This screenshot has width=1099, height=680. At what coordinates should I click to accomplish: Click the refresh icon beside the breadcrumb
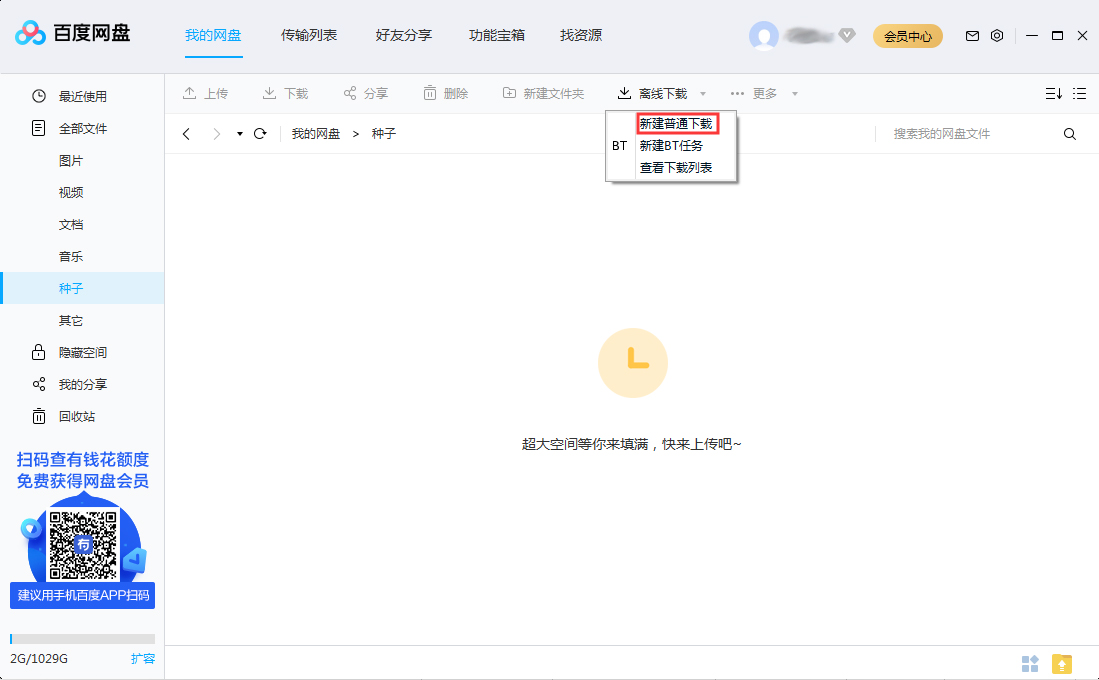(x=261, y=133)
